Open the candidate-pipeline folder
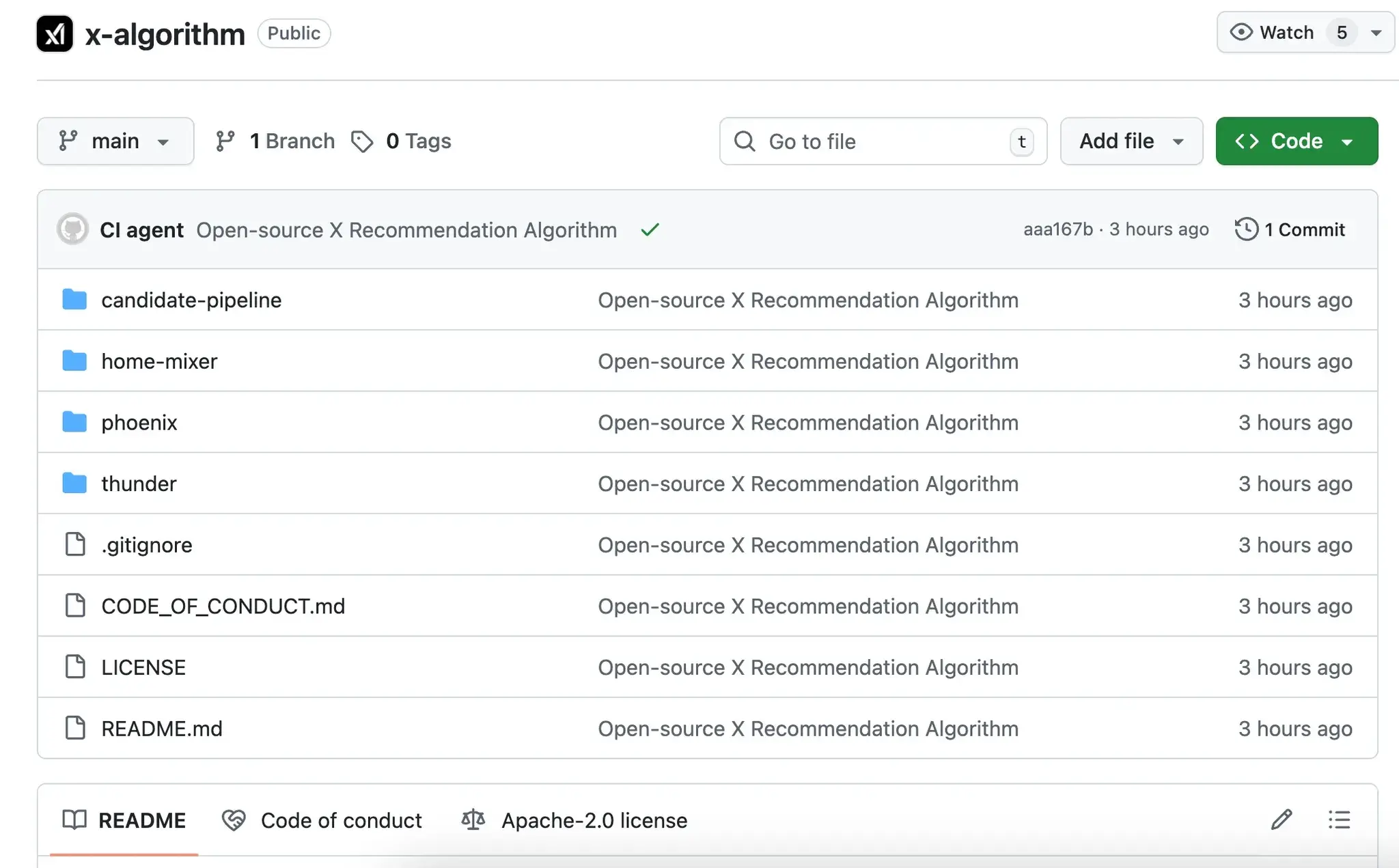Viewport: 1399px width, 868px height. [191, 300]
